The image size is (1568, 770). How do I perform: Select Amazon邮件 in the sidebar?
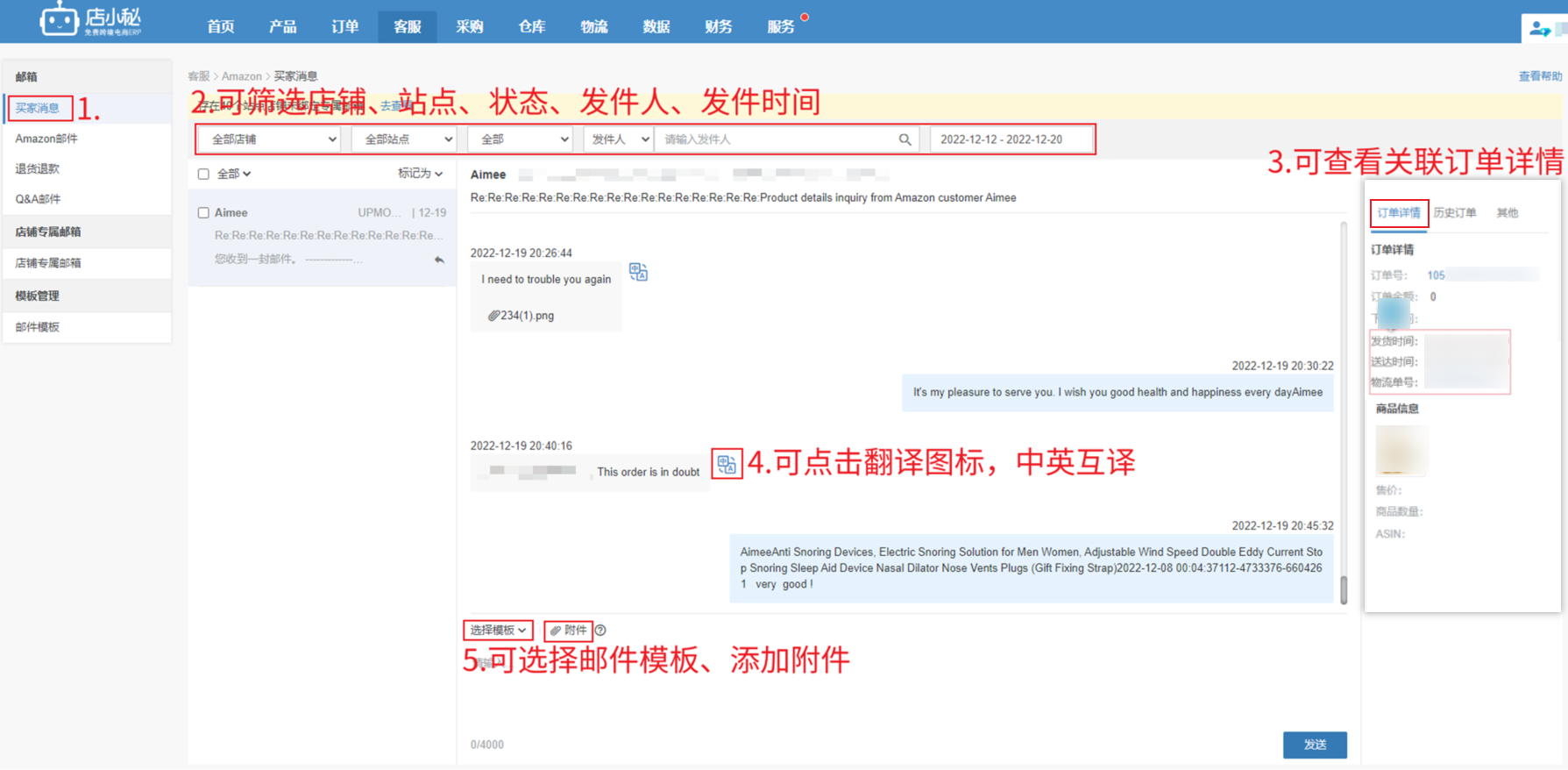coord(46,139)
